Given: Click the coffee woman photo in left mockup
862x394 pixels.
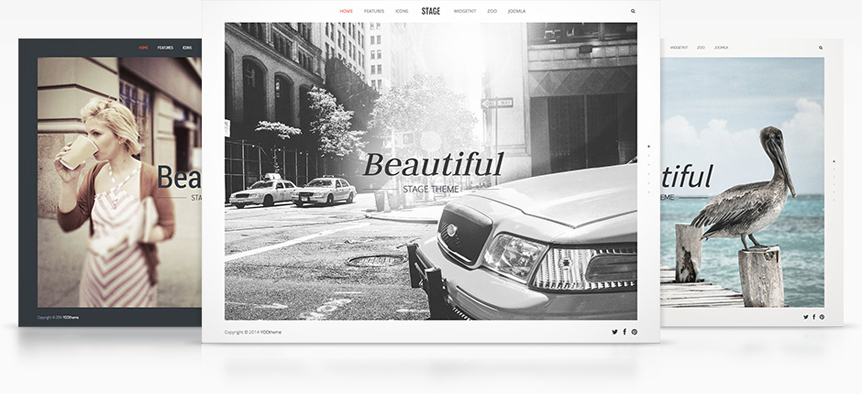Looking at the screenshot, I should [x=119, y=182].
